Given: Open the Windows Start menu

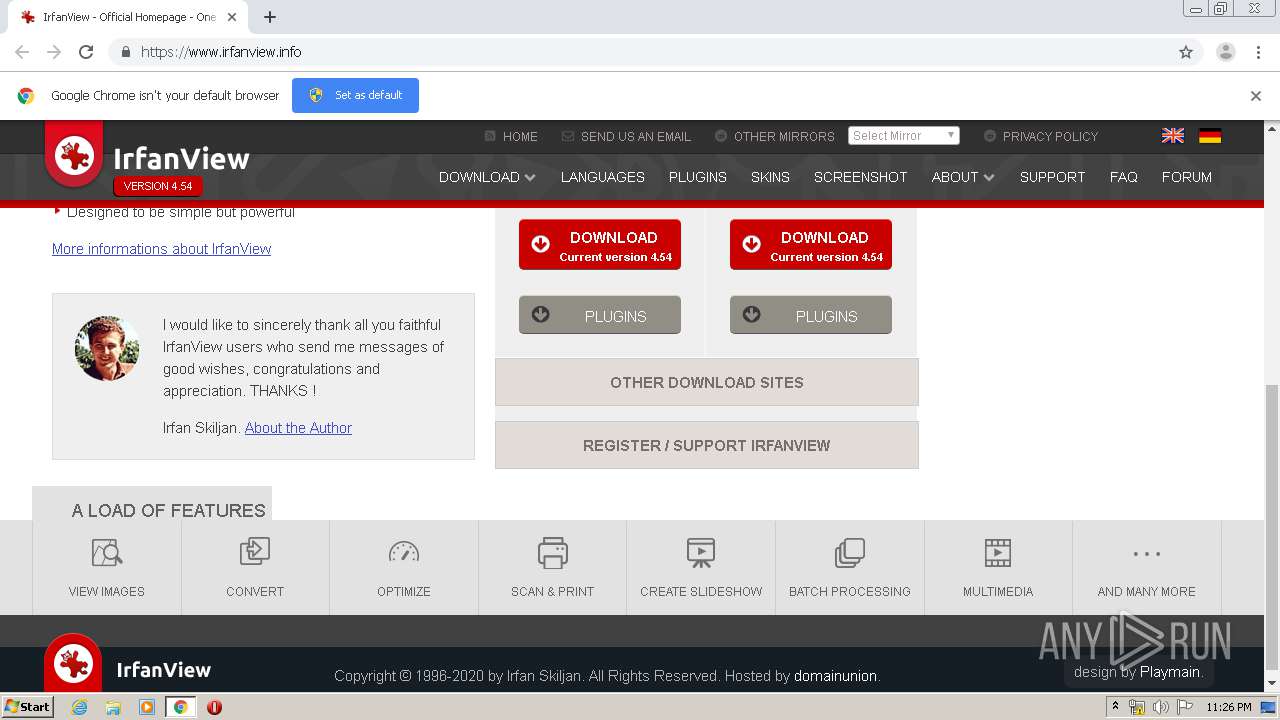Looking at the screenshot, I should pos(27,707).
